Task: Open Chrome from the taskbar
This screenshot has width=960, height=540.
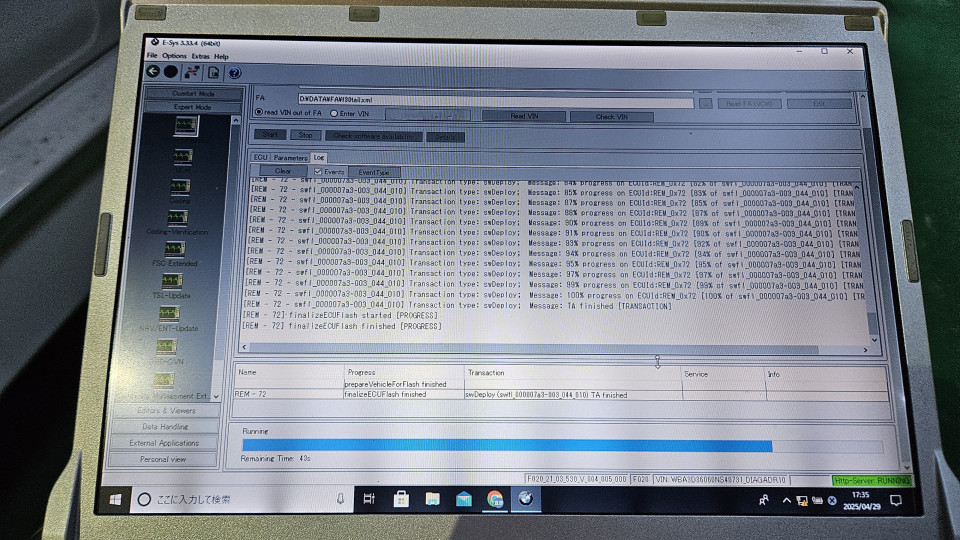Action: 495,500
